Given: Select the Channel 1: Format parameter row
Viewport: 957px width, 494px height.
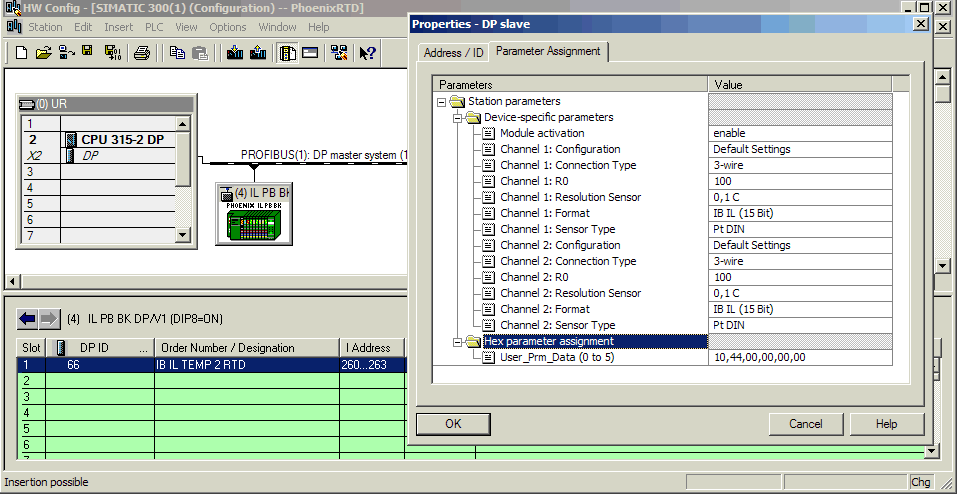Looking at the screenshot, I should (545, 213).
